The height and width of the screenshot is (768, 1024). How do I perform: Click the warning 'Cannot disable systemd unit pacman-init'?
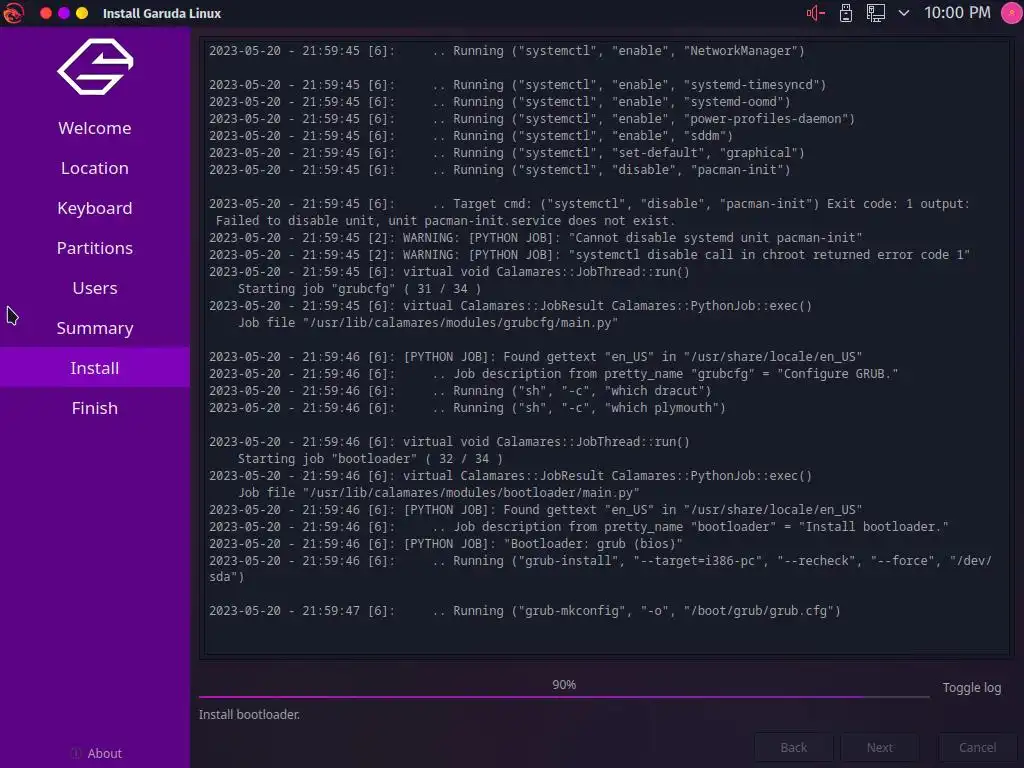tap(536, 238)
